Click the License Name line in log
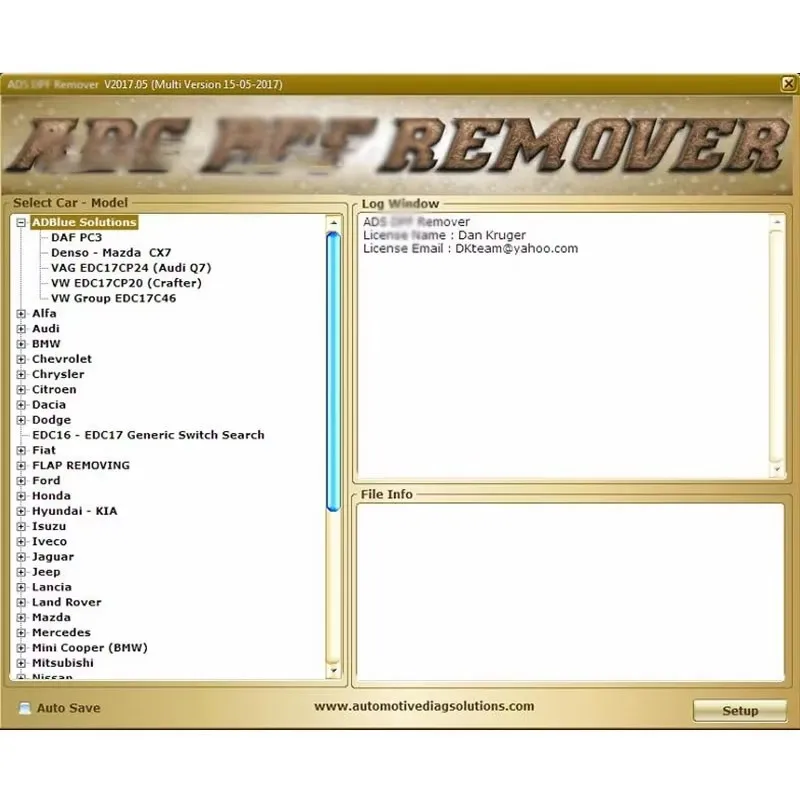800x800 pixels. click(x=444, y=236)
